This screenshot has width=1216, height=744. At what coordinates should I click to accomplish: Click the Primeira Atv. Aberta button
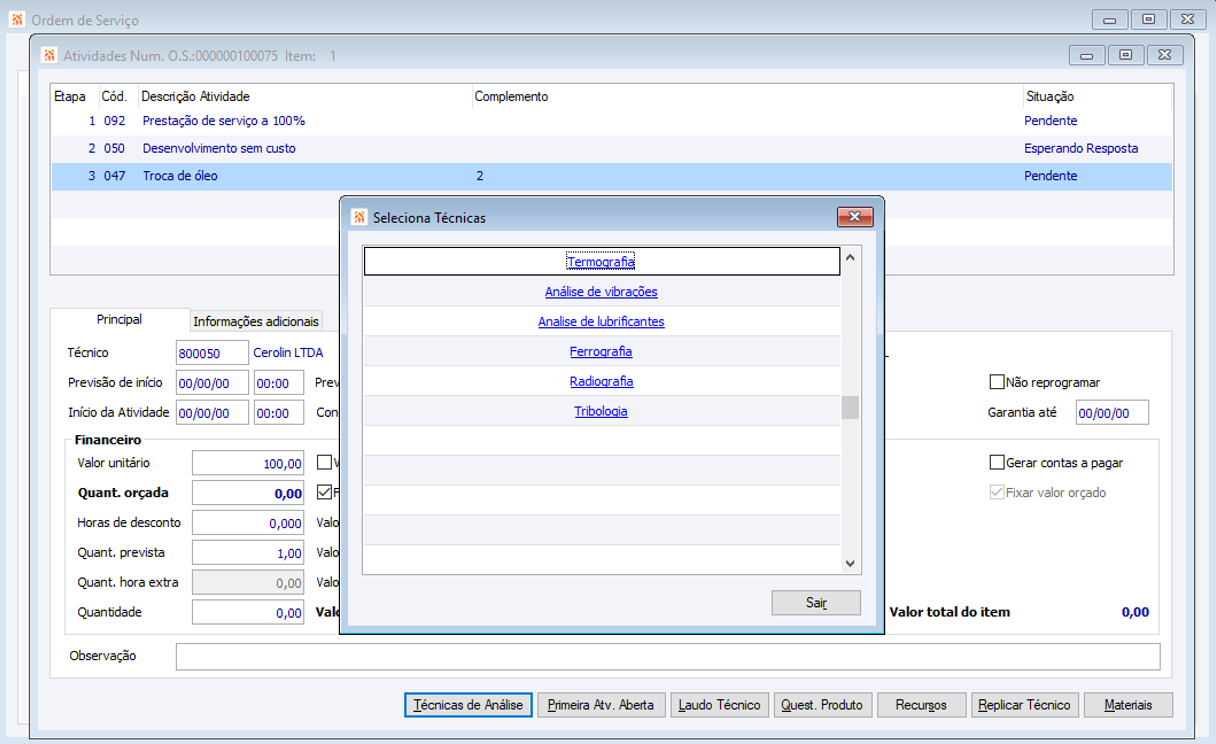(601, 705)
